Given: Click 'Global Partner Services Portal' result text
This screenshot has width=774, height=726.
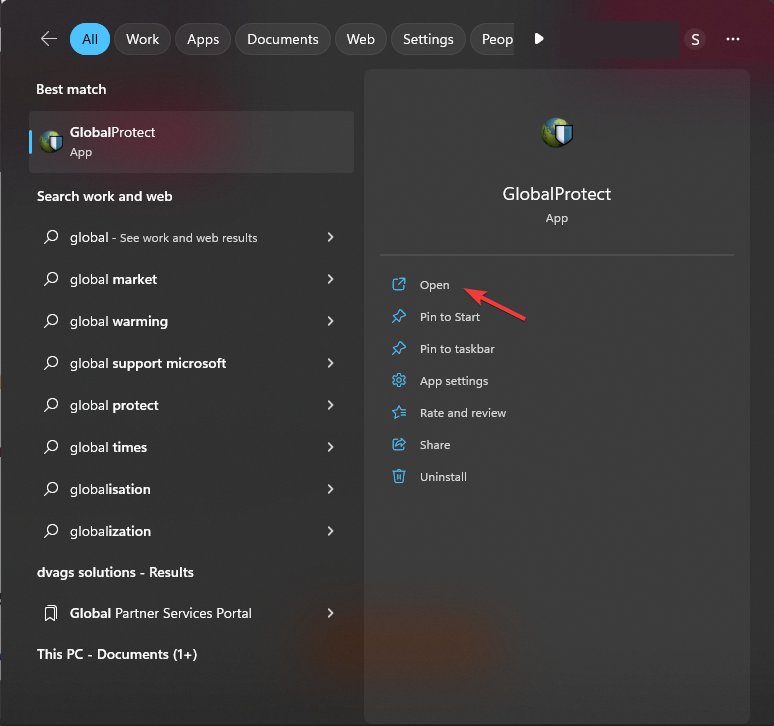Looking at the screenshot, I should [x=160, y=613].
